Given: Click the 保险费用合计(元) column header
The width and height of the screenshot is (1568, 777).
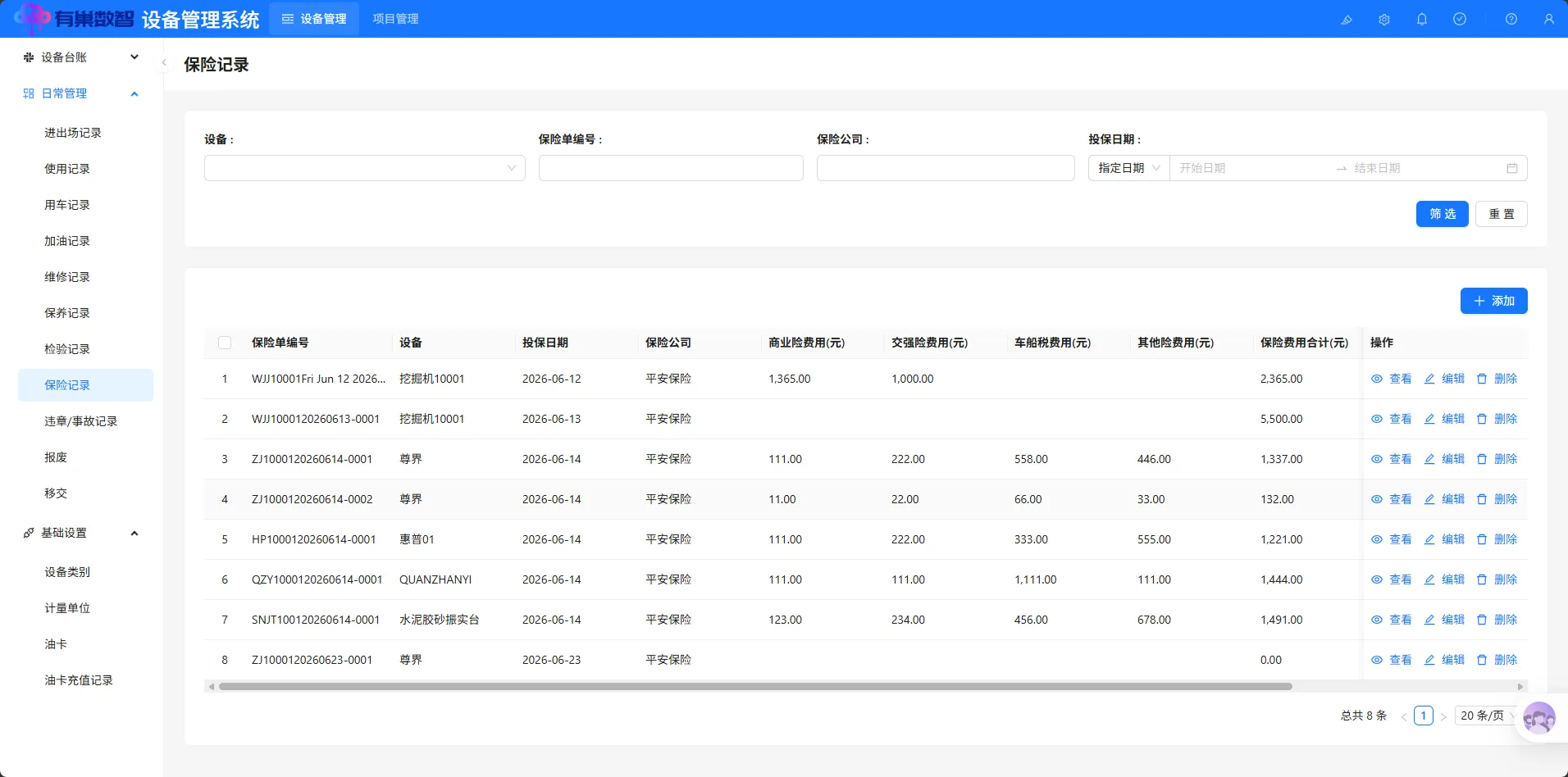Looking at the screenshot, I should pos(1304,343).
